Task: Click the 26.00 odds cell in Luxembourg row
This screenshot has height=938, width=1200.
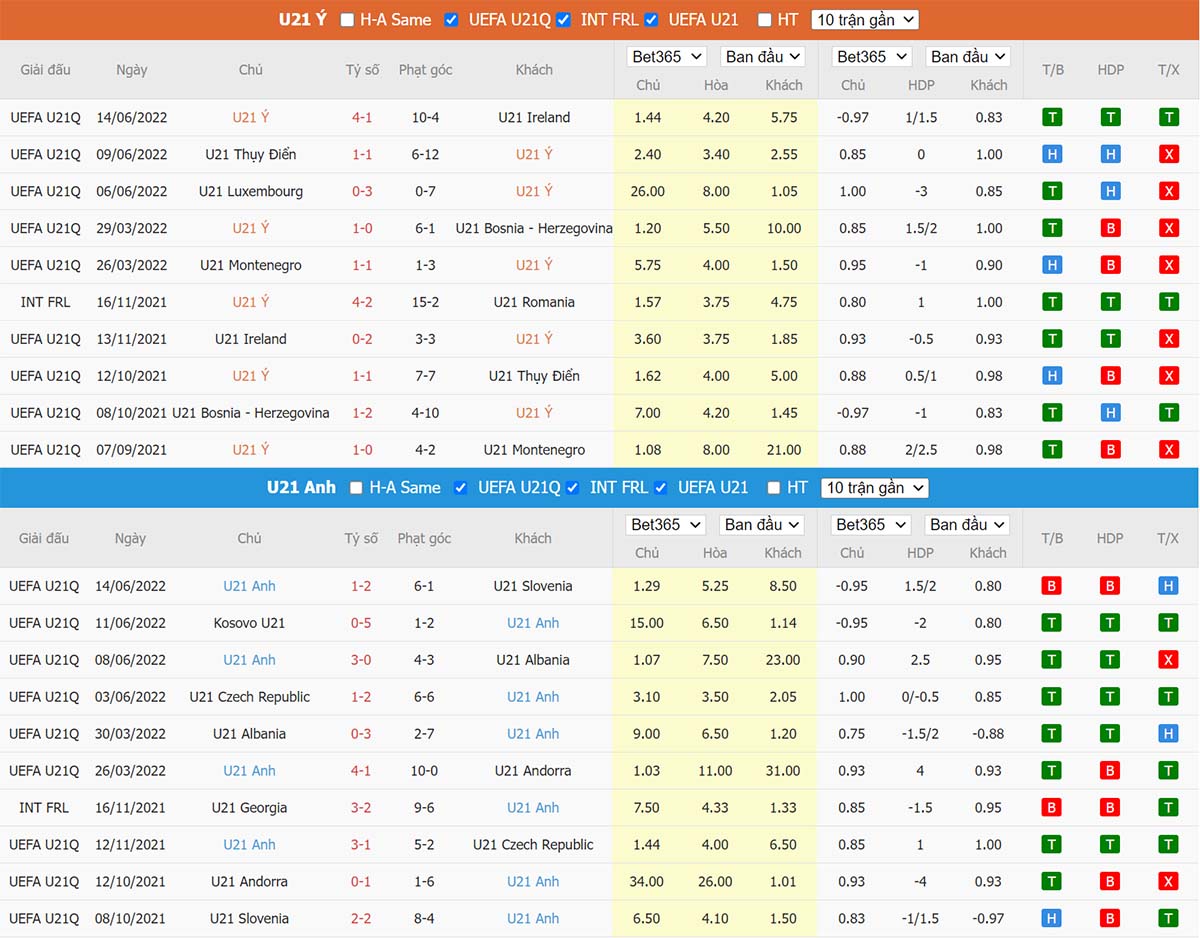Action: pyautogui.click(x=647, y=191)
